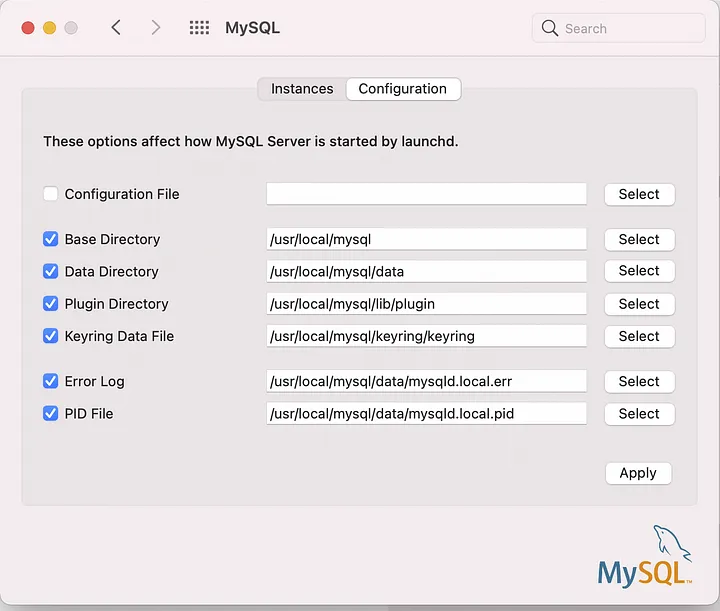
Task: Uncheck the Base Directory checkbox
Action: coord(51,239)
